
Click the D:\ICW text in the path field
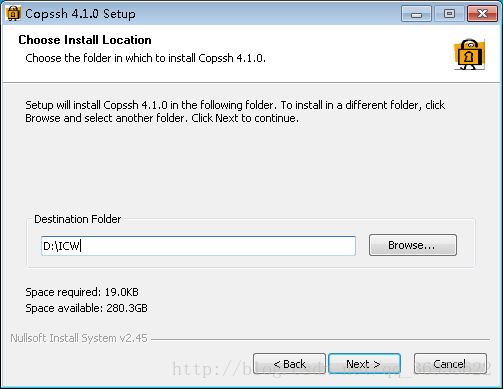pos(62,246)
